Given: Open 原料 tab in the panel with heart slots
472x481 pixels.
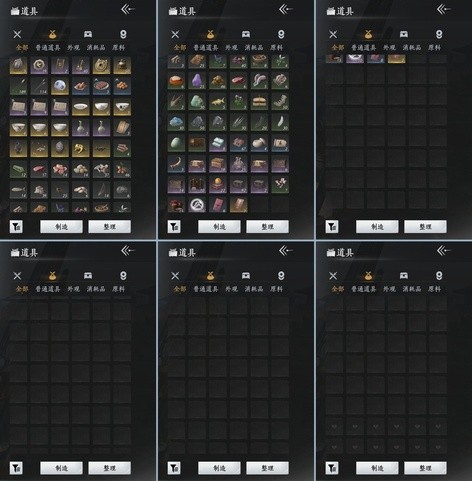Looking at the screenshot, I should click(x=434, y=289).
